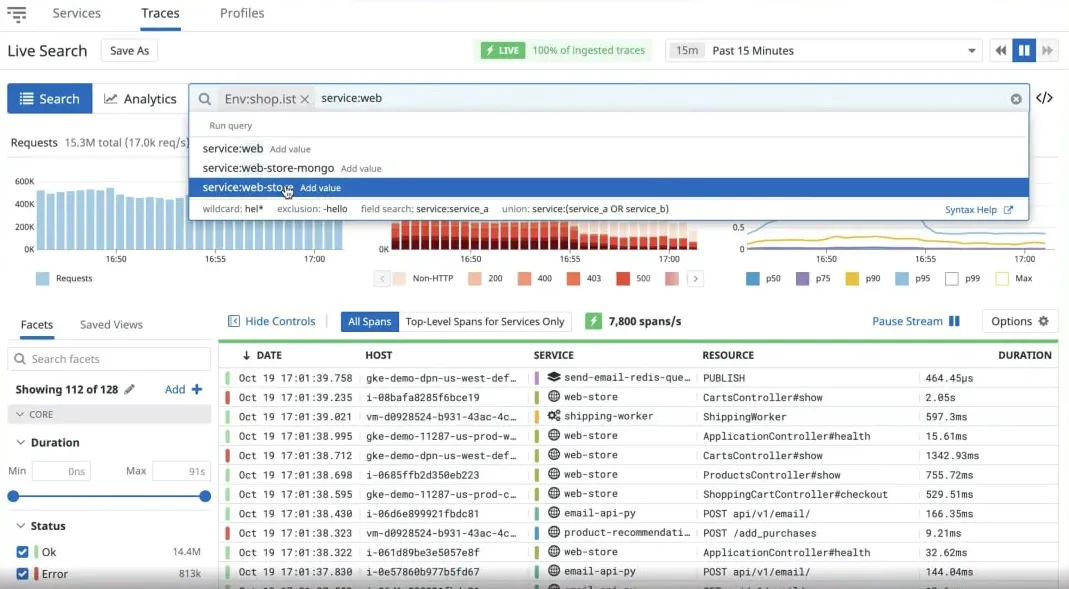This screenshot has width=1069, height=589.
Task: Collapse the CORE facet group
Action: (109, 414)
